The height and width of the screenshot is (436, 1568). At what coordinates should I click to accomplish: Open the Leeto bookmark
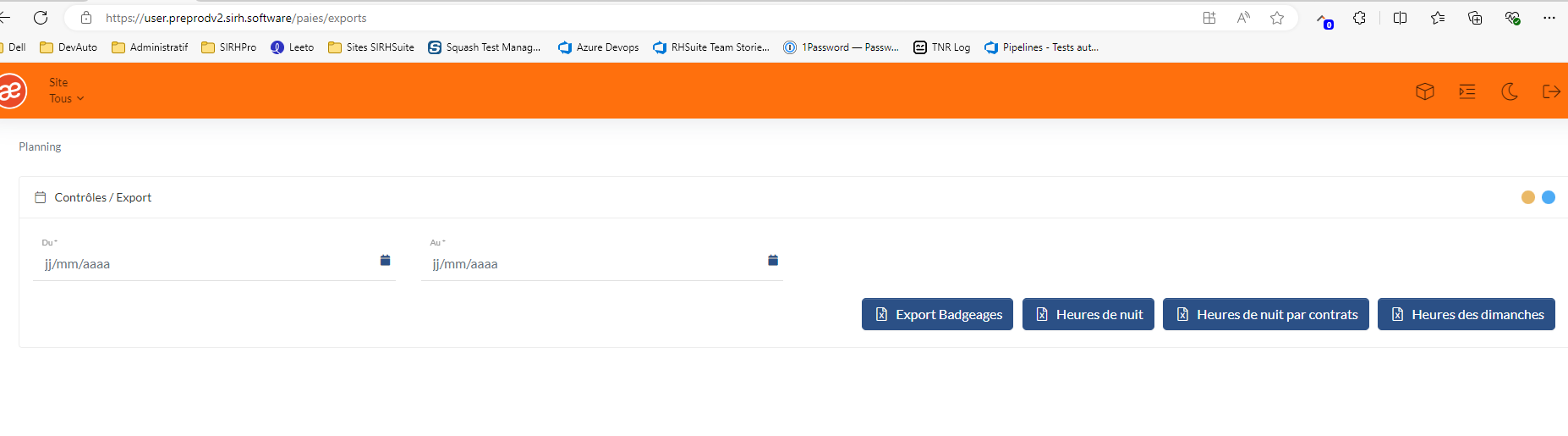(x=293, y=47)
